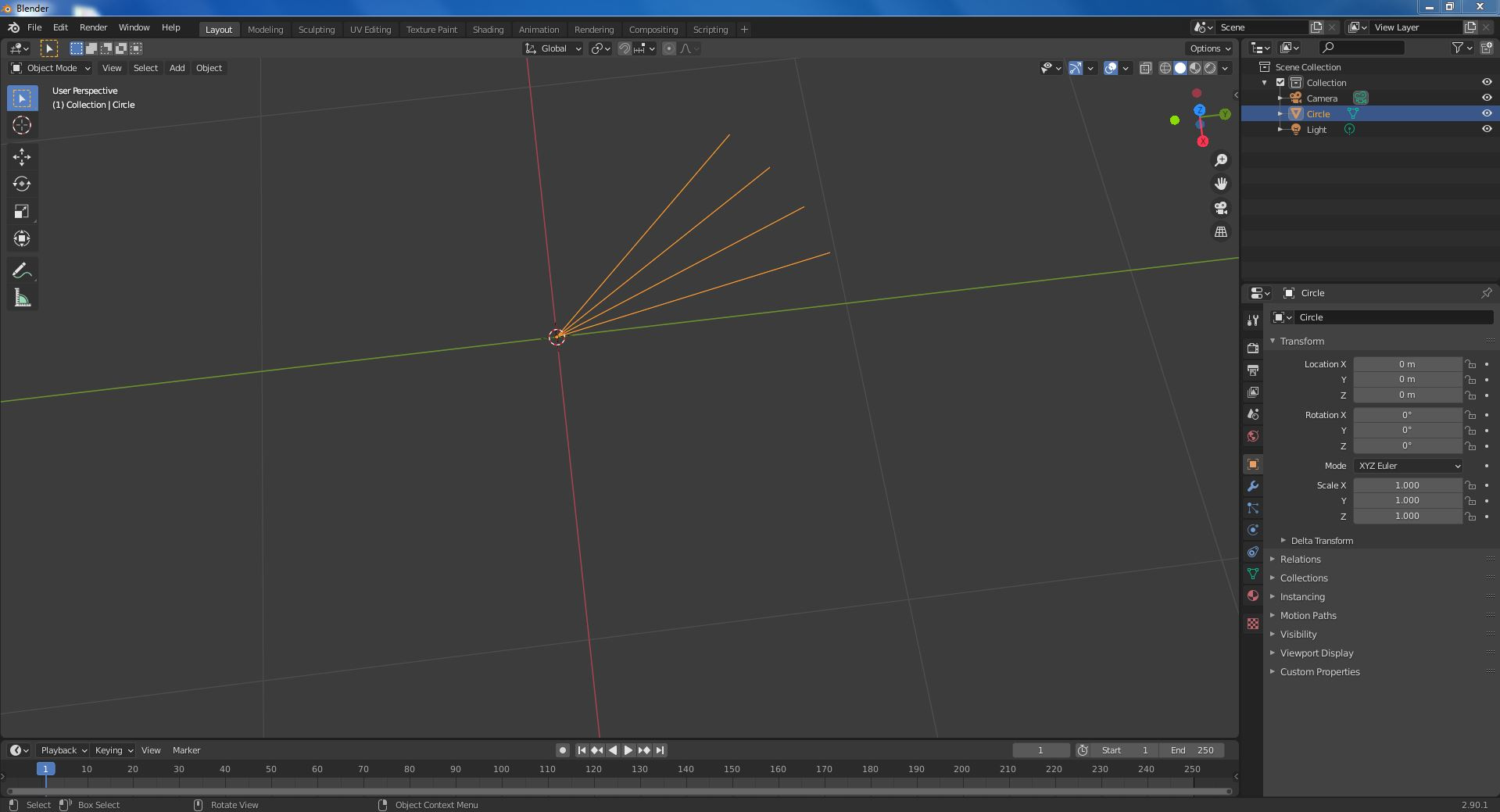Open the Particles properties tab
This screenshot has width=1500, height=812.
tap(1253, 508)
